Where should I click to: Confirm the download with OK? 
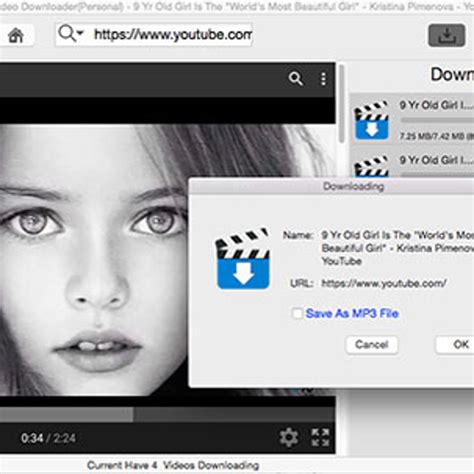click(456, 344)
